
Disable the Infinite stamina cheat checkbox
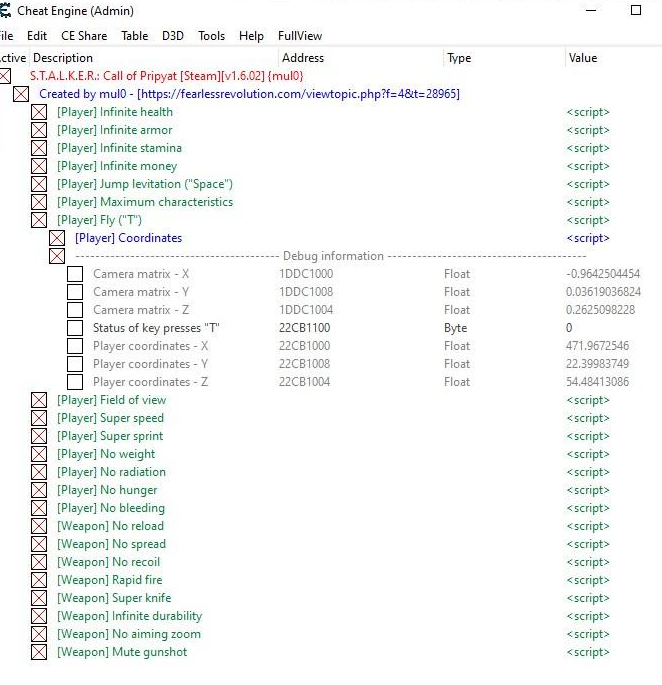point(39,148)
